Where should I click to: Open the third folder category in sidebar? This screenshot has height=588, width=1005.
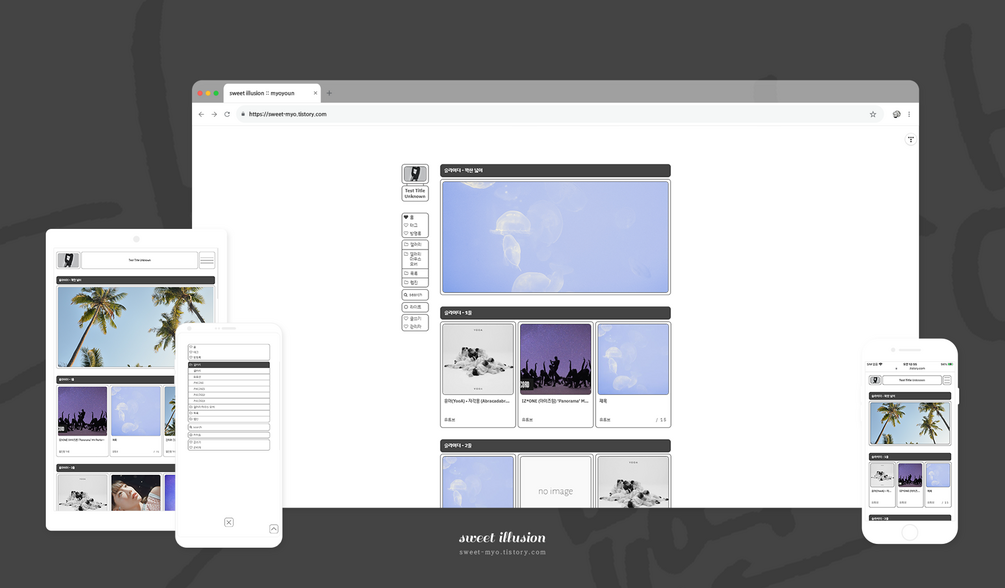[x=415, y=273]
